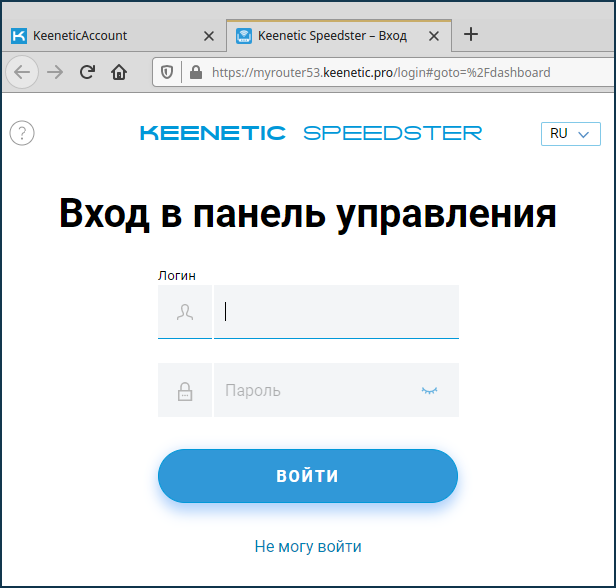616x588 pixels.
Task: Click the KeeneticAccount tab favicon
Action: 19,36
